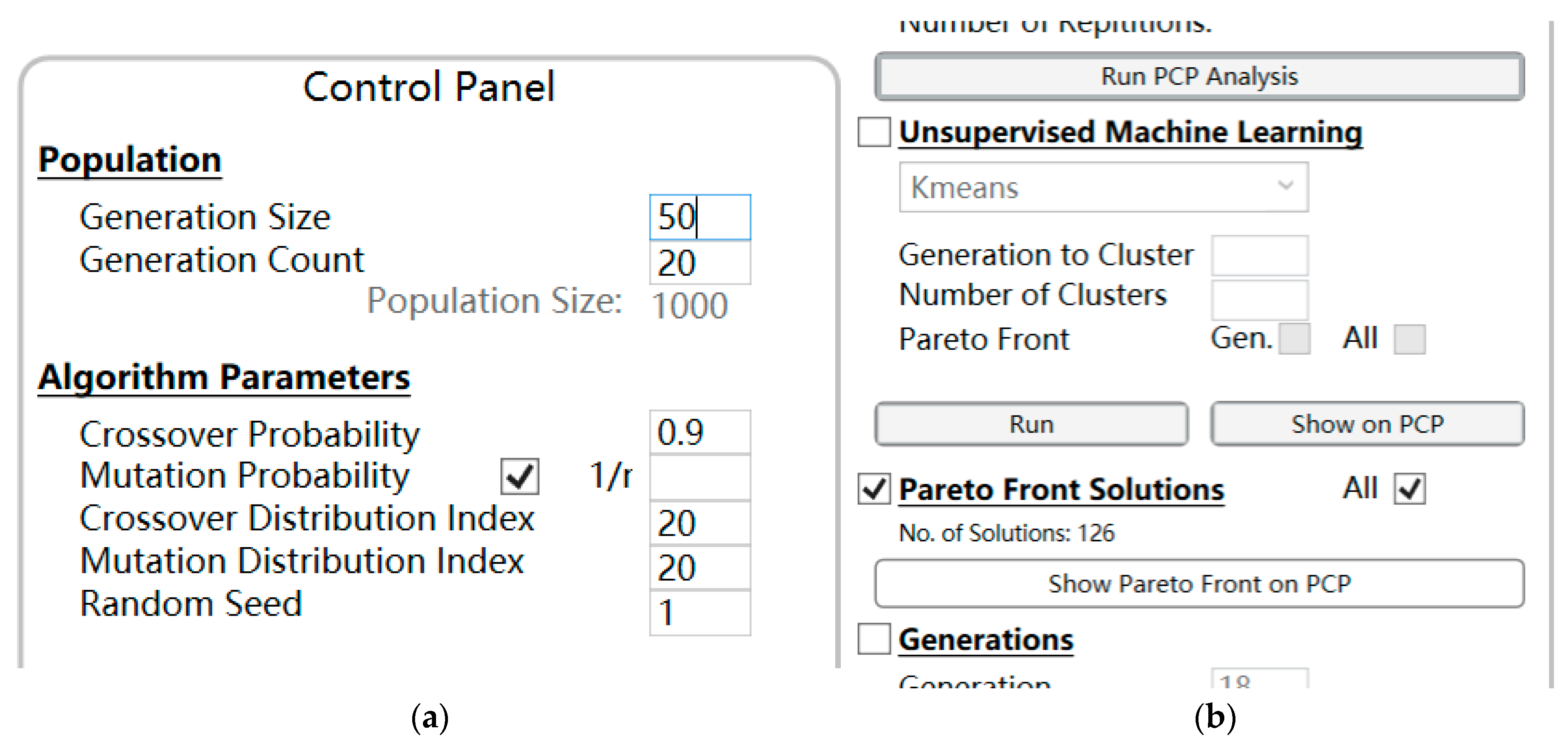Image resolution: width=1568 pixels, height=747 pixels.
Task: Click the Number of Clusters input field
Action: coord(1259,299)
